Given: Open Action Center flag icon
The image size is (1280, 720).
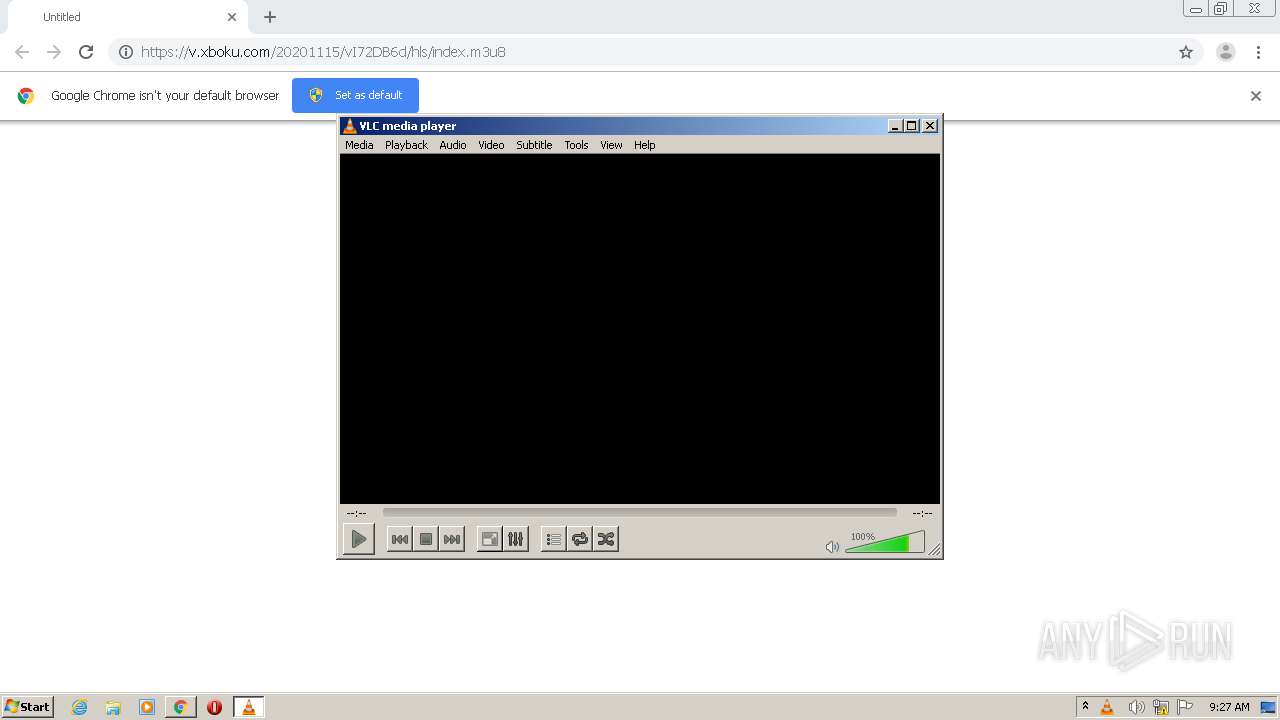Looking at the screenshot, I should click(1185, 707).
